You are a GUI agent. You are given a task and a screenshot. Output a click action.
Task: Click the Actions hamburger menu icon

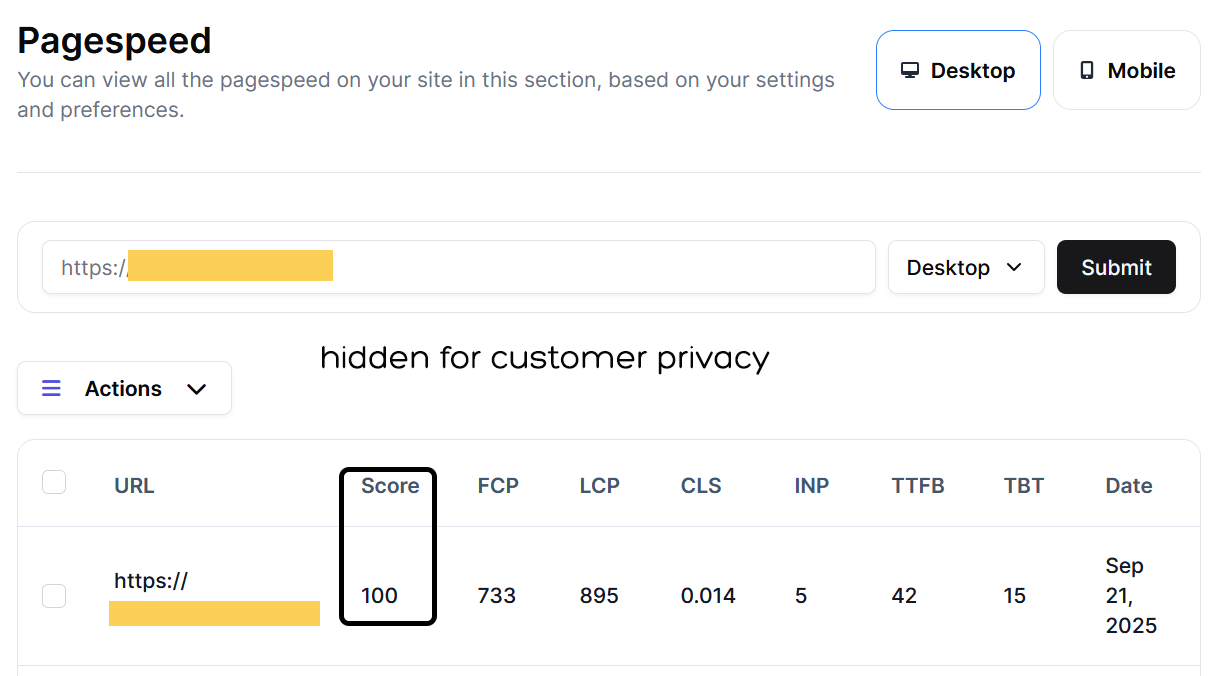tap(51, 388)
